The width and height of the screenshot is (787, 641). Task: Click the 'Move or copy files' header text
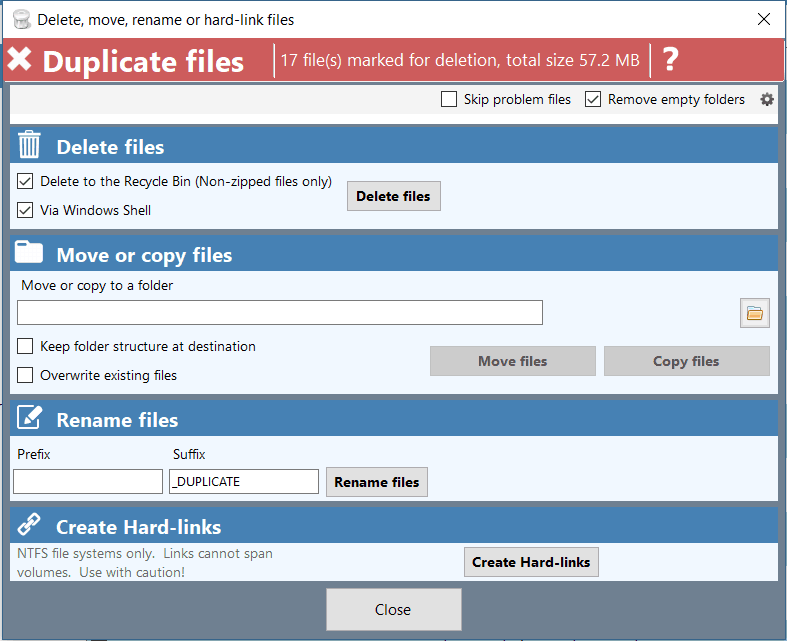[144, 255]
